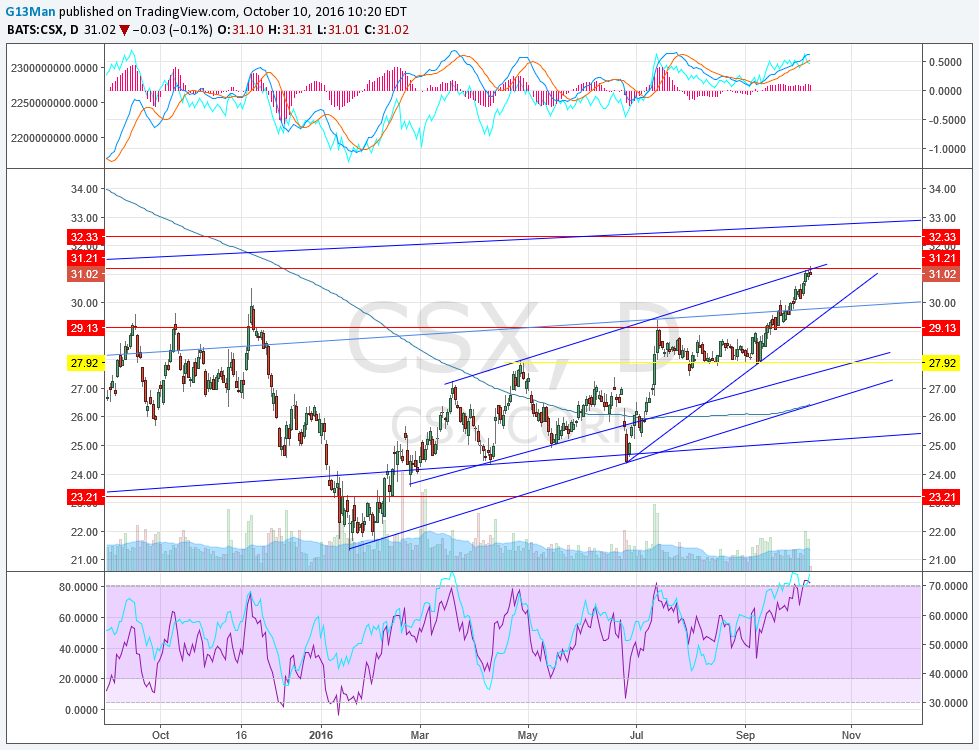Select the BATS:CSX, D symbol label
Screen dimensions: 979x750
(42, 29)
